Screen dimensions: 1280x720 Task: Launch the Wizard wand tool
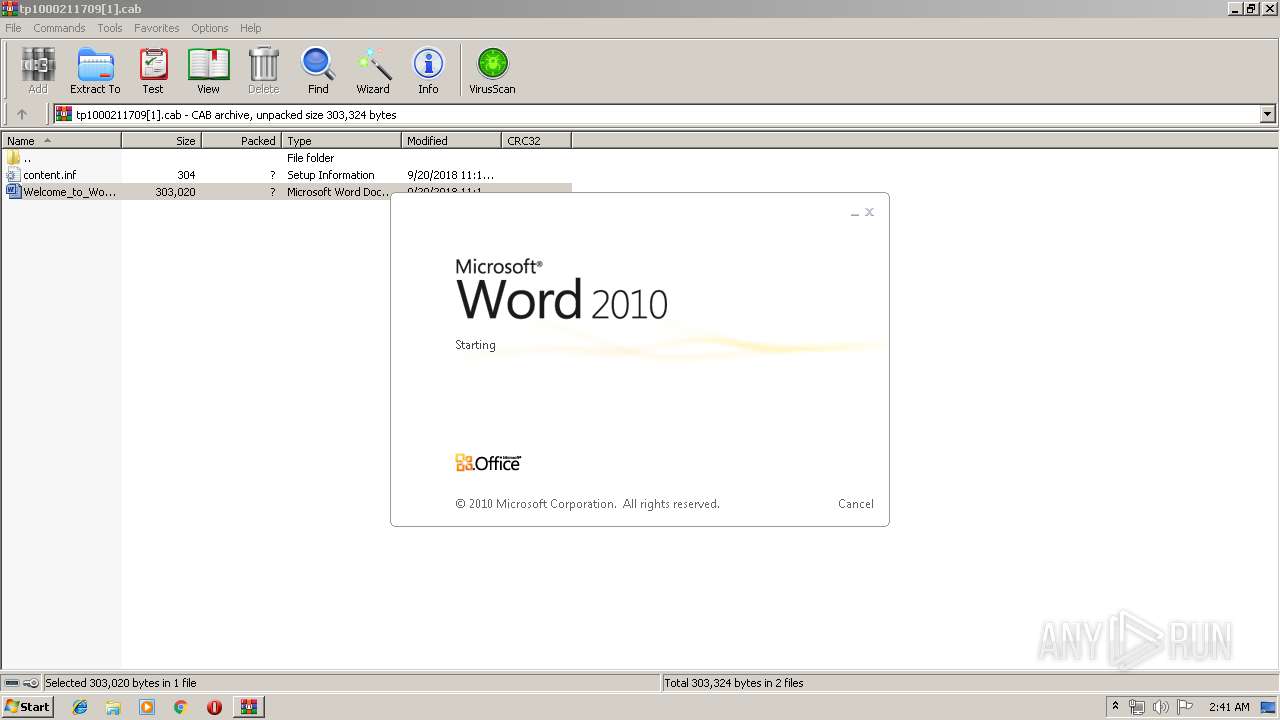pos(373,71)
